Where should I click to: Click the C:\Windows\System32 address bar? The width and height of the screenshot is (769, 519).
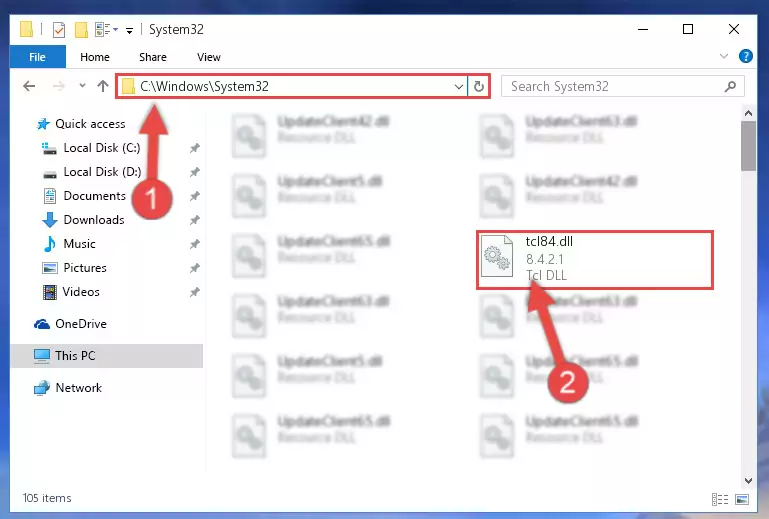(291, 86)
